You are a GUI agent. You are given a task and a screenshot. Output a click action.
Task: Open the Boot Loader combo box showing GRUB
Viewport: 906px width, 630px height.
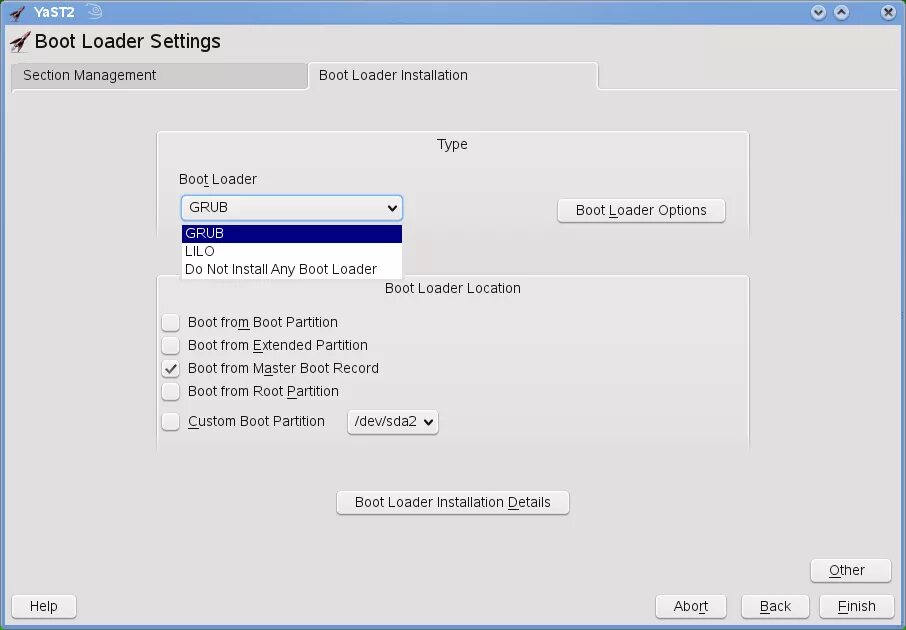292,208
